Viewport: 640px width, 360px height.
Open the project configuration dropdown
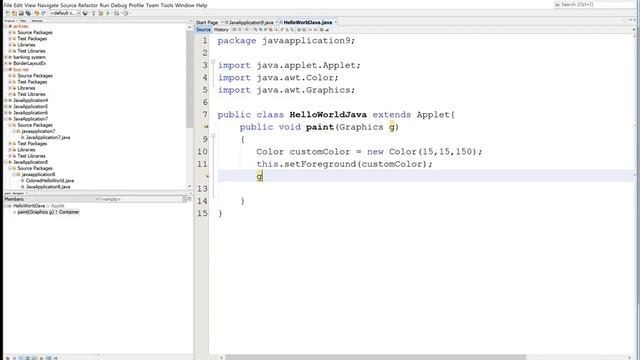click(65, 13)
